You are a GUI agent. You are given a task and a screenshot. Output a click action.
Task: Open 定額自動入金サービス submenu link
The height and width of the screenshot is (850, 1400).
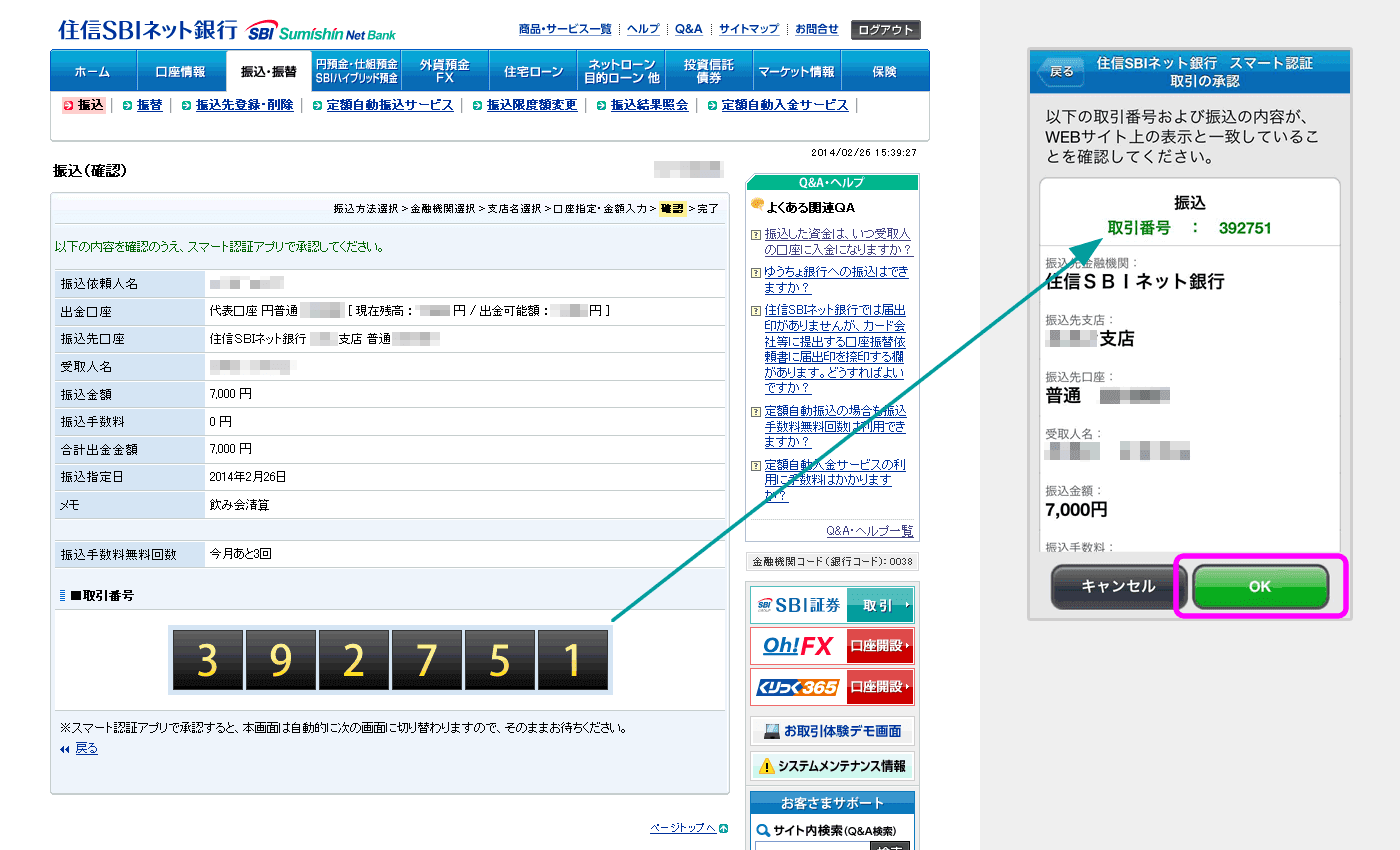pos(785,105)
